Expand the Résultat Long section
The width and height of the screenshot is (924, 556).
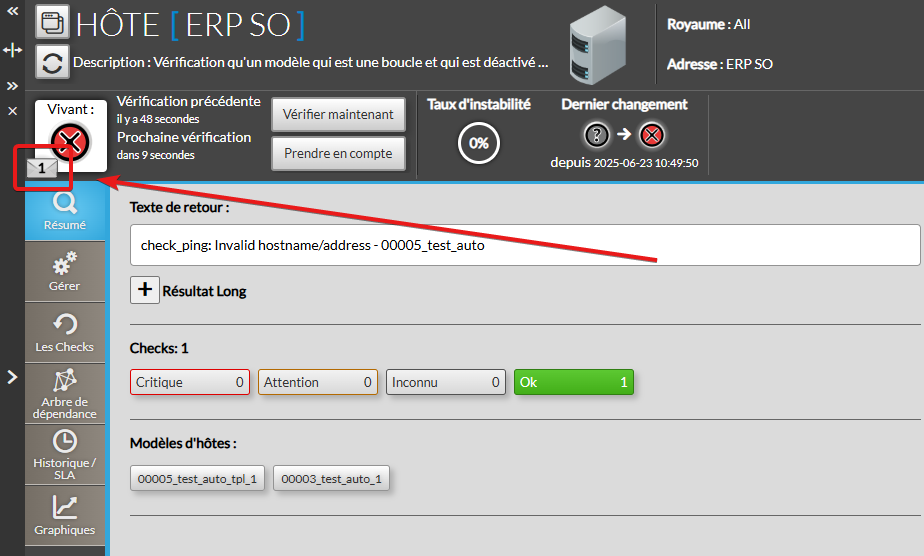144,290
